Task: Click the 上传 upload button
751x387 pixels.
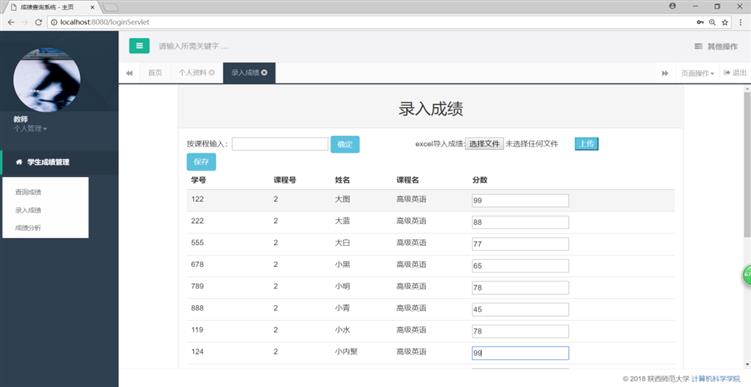Action: [587, 144]
